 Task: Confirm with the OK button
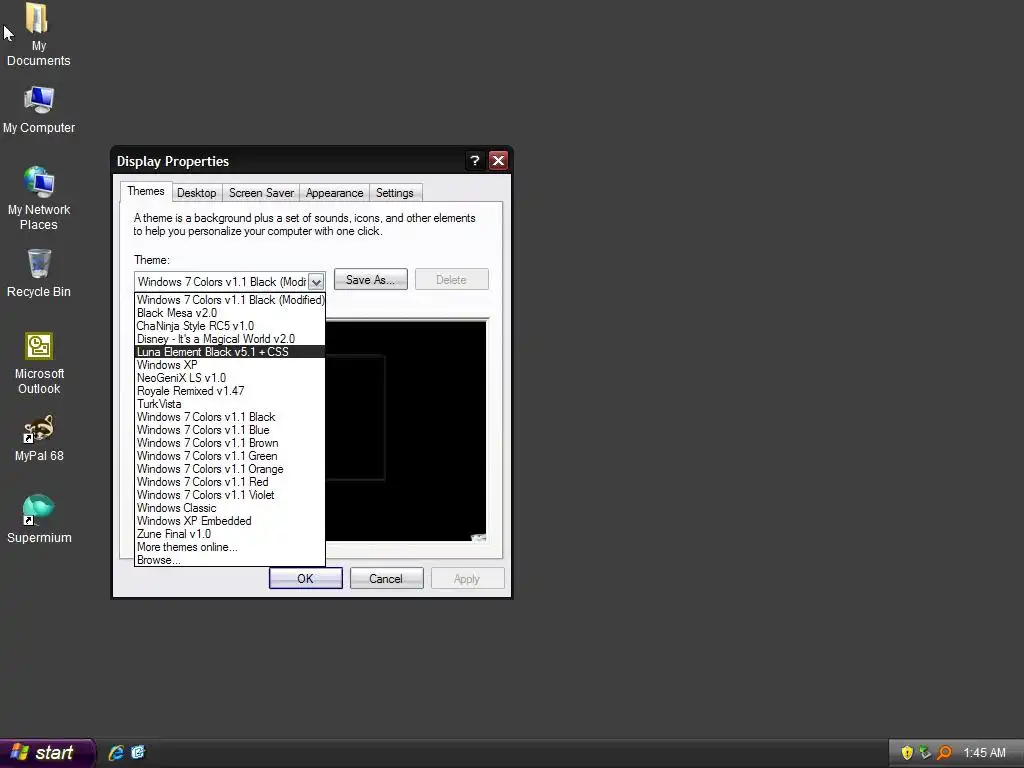pos(306,579)
